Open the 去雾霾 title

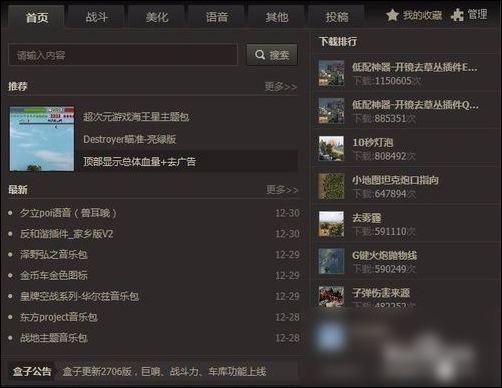[367, 218]
